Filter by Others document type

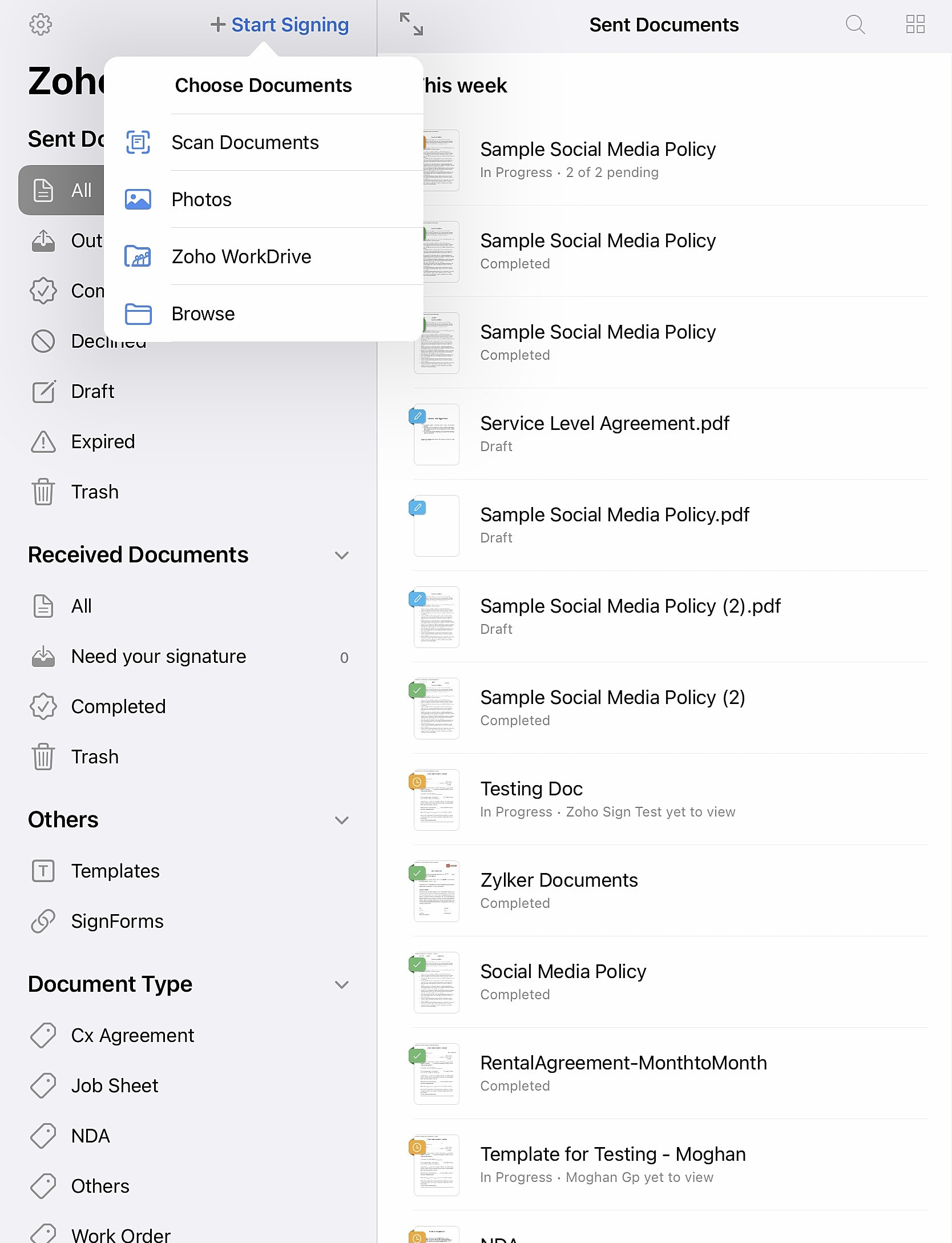click(x=188, y=1186)
